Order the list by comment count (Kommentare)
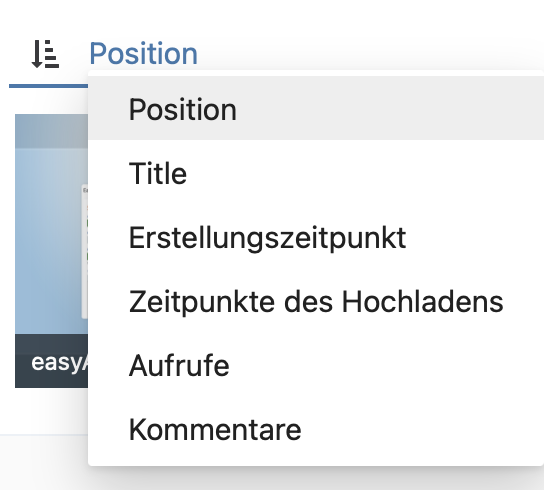544x490 pixels. point(316,430)
